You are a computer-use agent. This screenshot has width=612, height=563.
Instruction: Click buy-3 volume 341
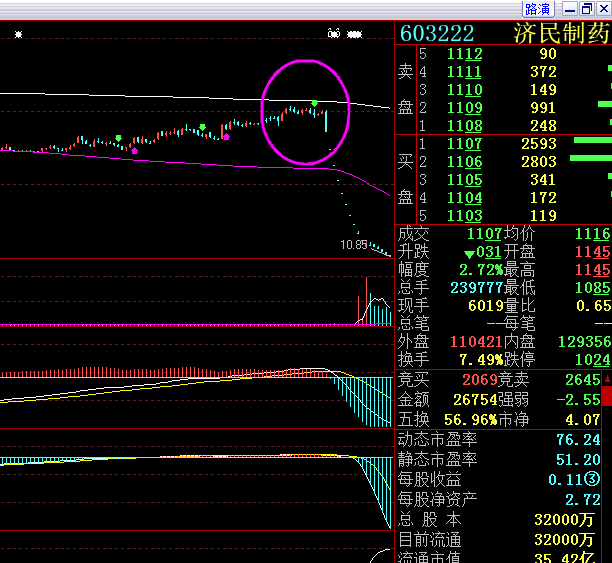point(543,180)
